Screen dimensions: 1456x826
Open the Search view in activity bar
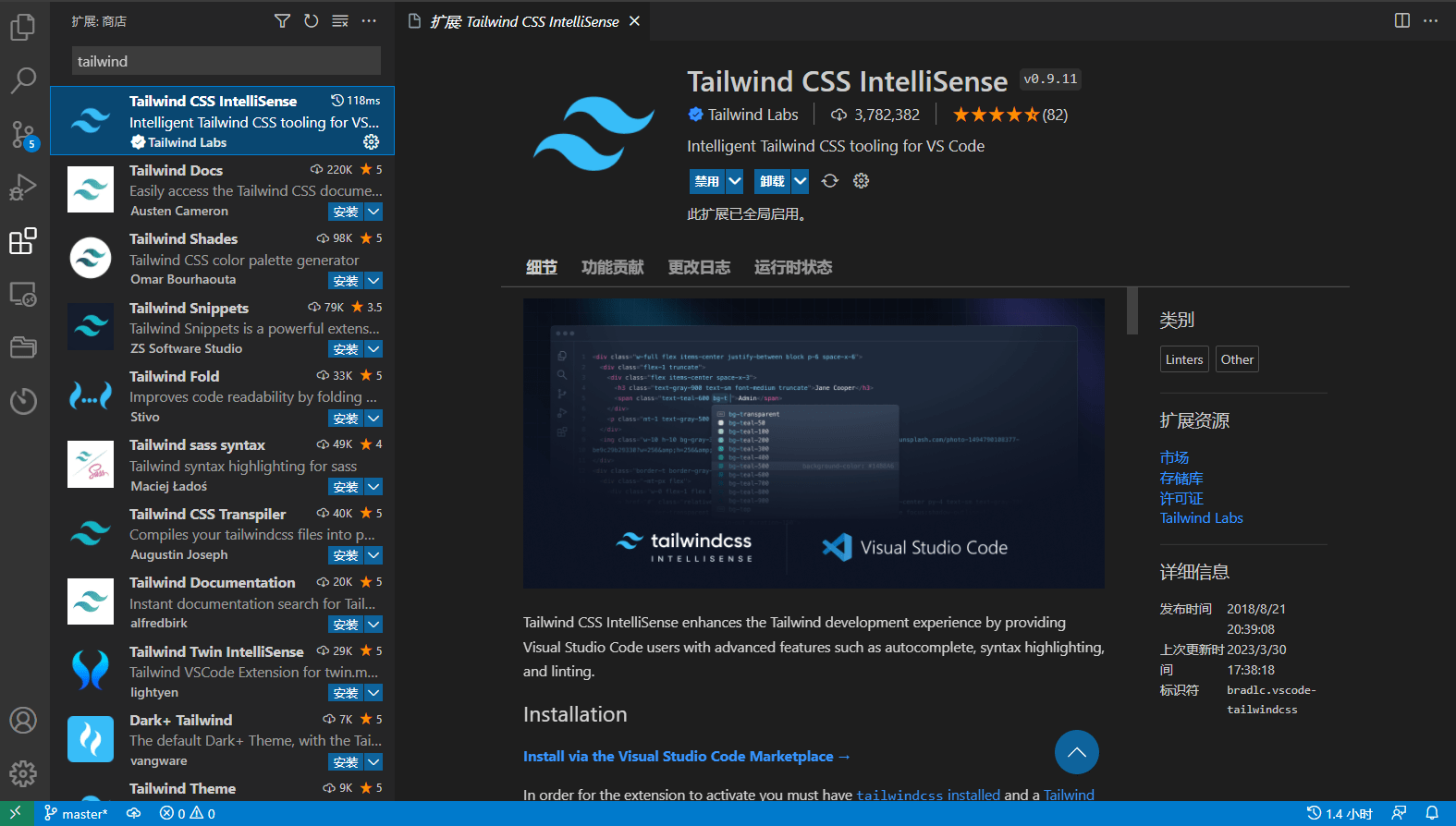(x=23, y=80)
